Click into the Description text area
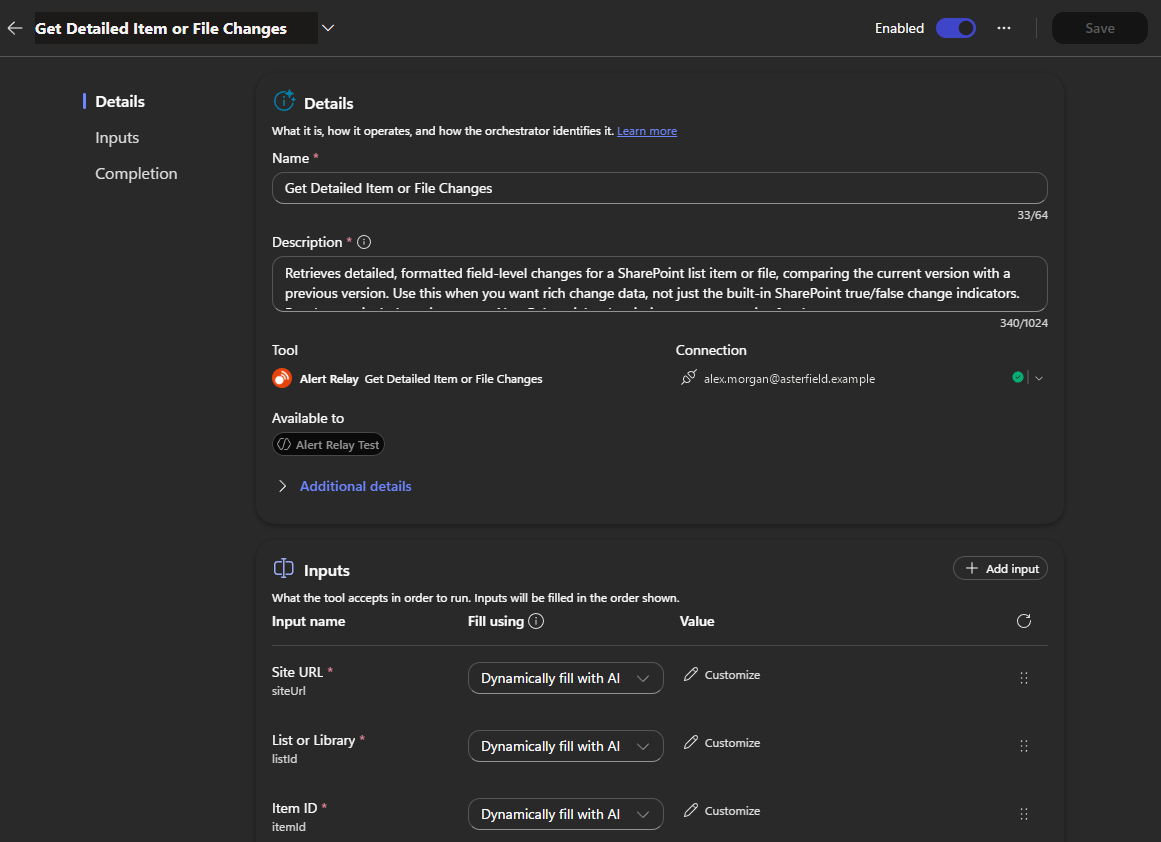 (x=660, y=284)
